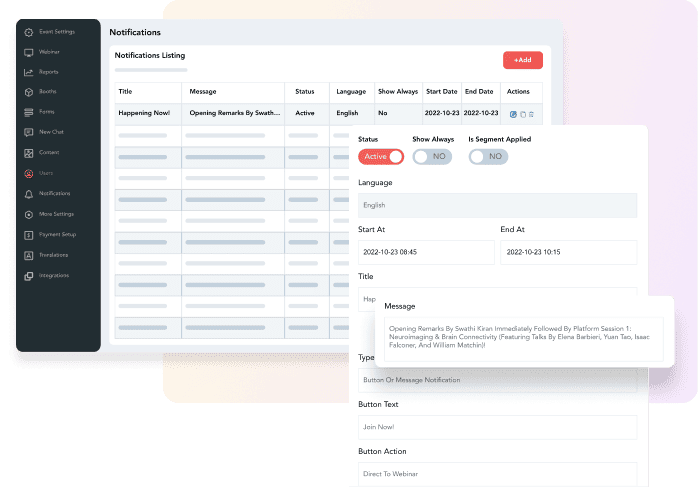
Task: Click the edit icon in Actions column
Action: (x=513, y=114)
